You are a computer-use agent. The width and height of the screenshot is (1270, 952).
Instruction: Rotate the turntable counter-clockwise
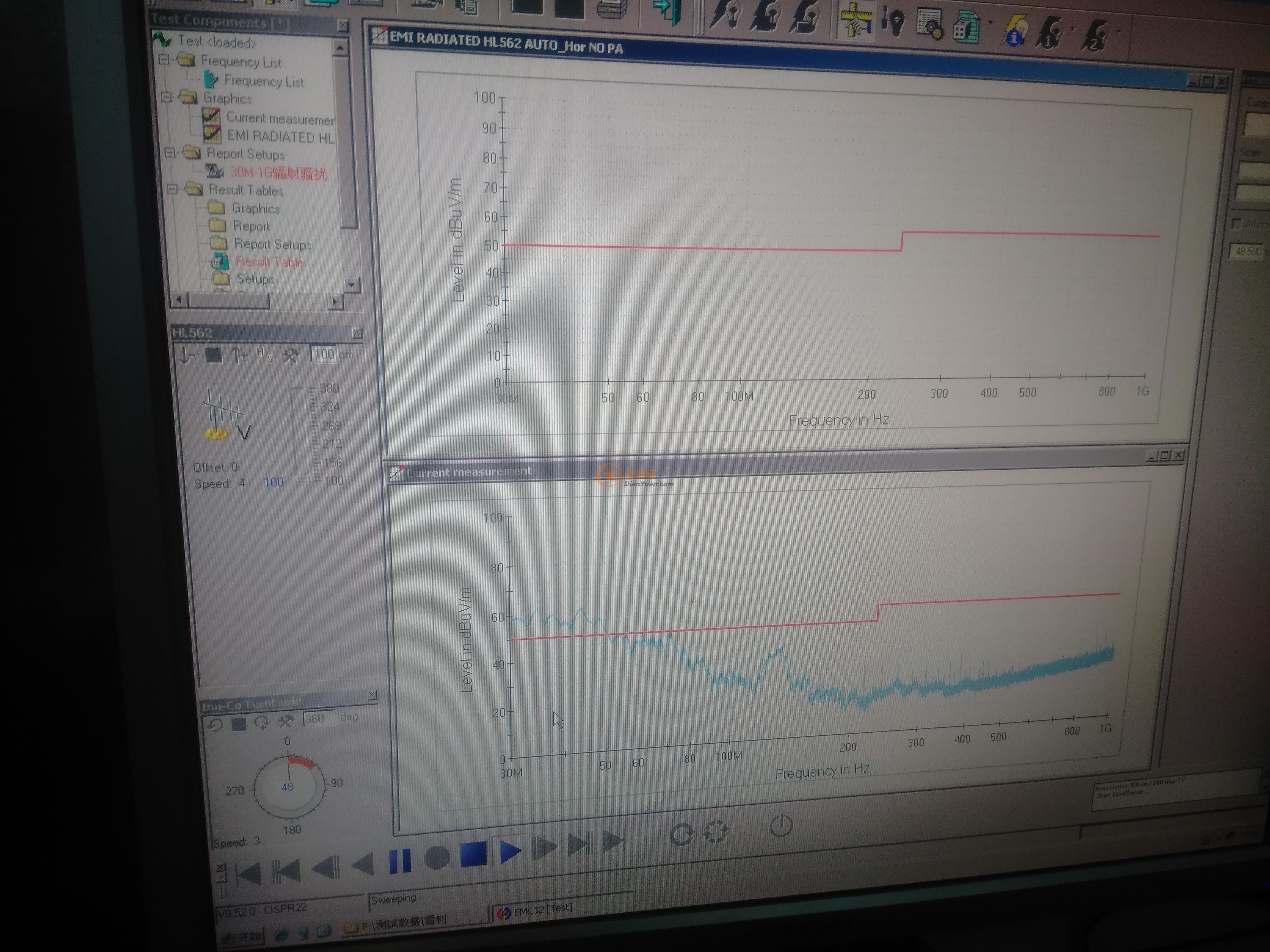point(216,725)
